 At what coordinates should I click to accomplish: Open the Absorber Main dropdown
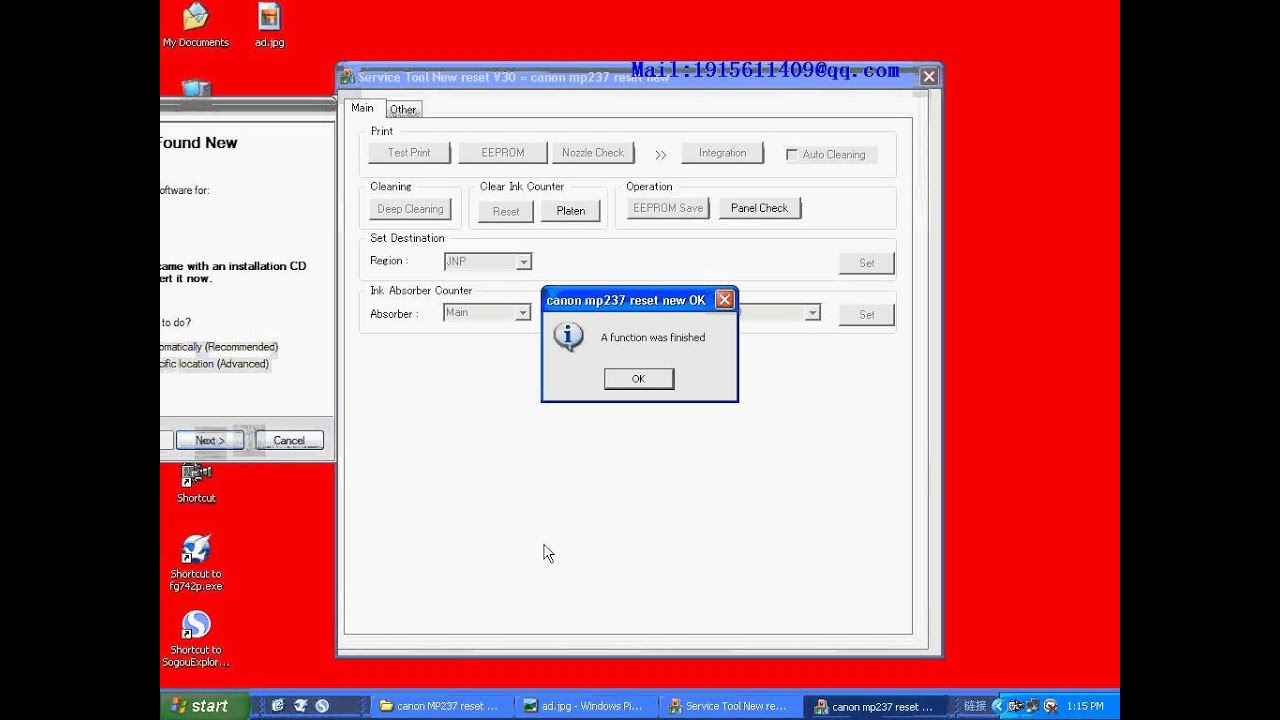[x=522, y=313]
